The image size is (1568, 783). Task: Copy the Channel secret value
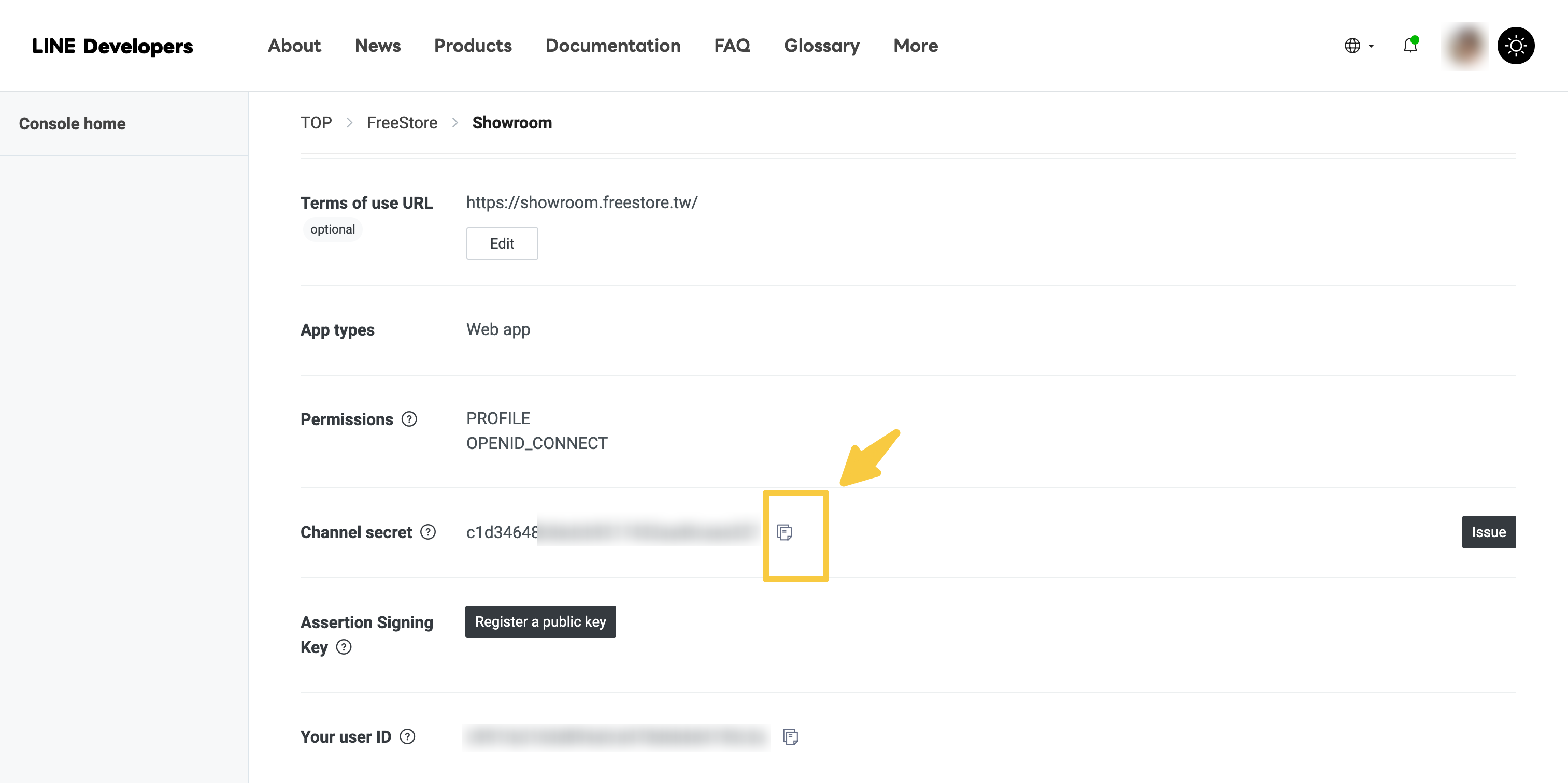pyautogui.click(x=785, y=532)
